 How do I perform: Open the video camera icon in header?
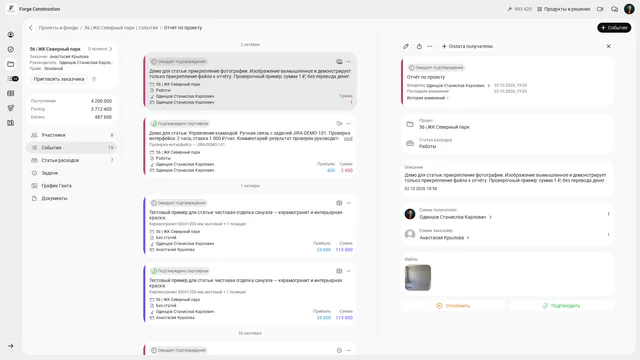[600, 9]
